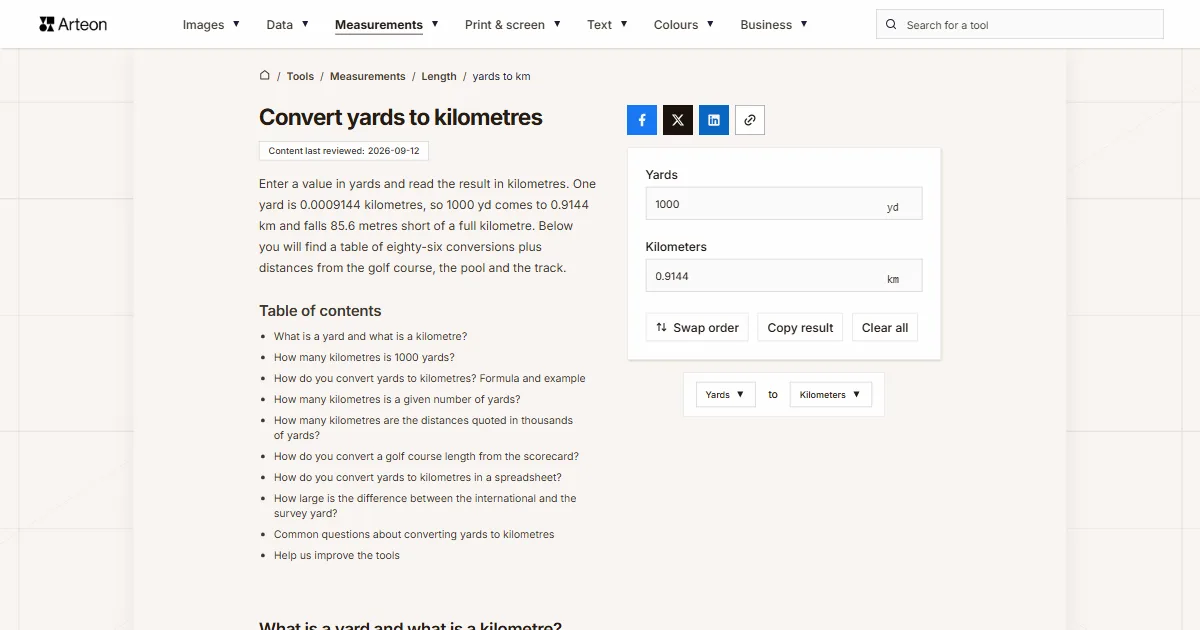This screenshot has width=1200, height=630.
Task: Jump to 'Common questions' section
Action: pyautogui.click(x=414, y=534)
